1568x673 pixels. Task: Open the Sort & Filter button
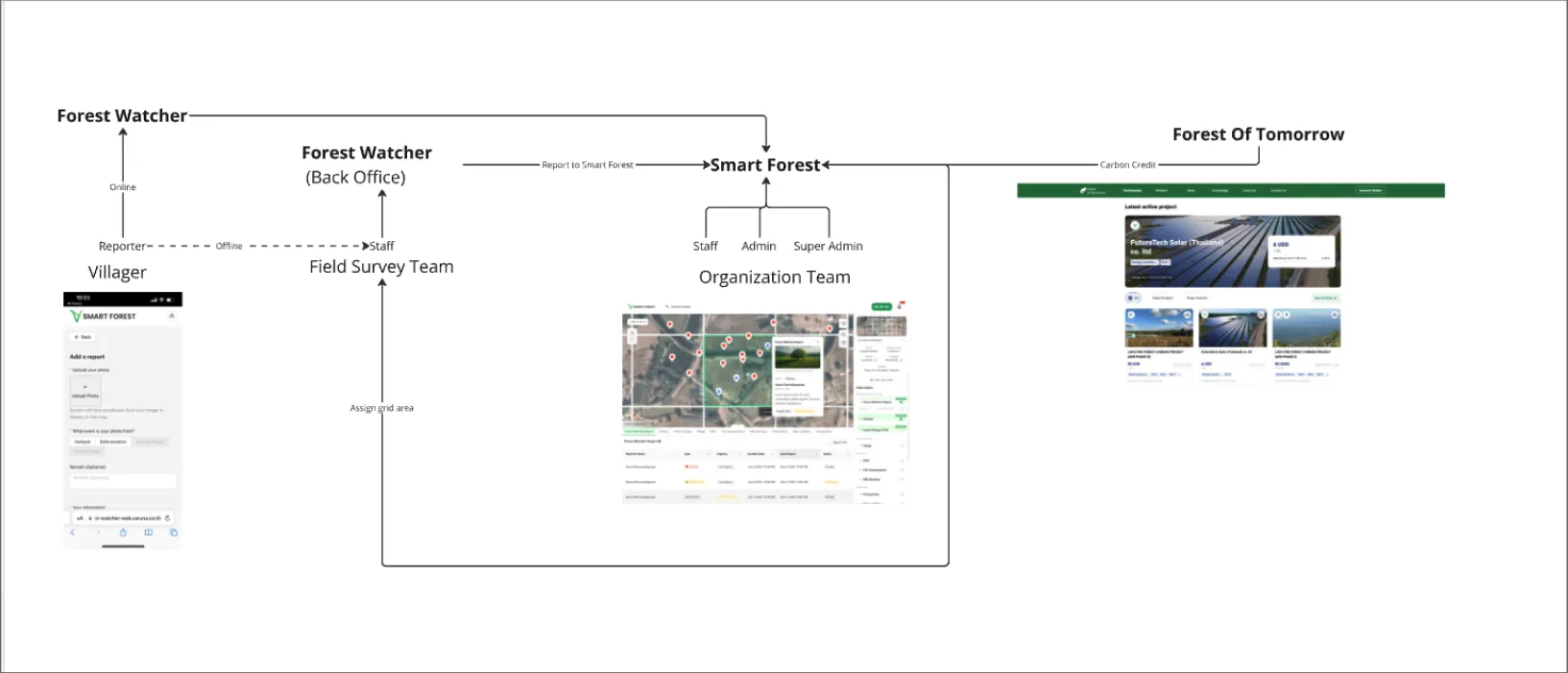pyautogui.click(x=1326, y=298)
